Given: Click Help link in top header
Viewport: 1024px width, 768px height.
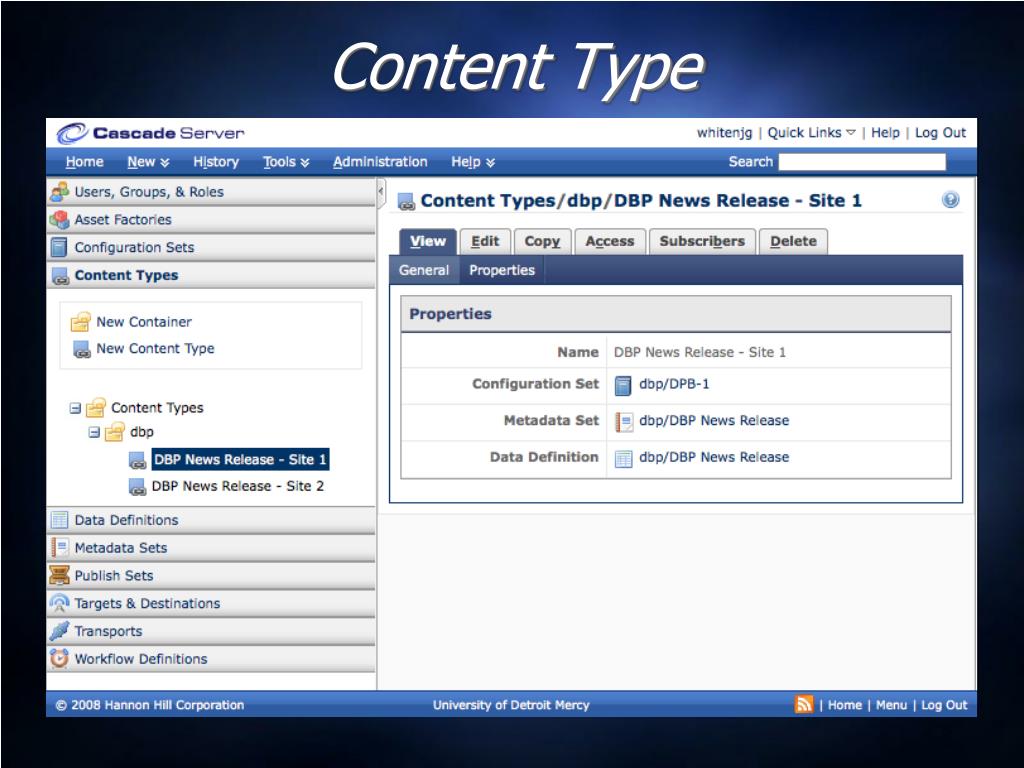Looking at the screenshot, I should [x=885, y=133].
